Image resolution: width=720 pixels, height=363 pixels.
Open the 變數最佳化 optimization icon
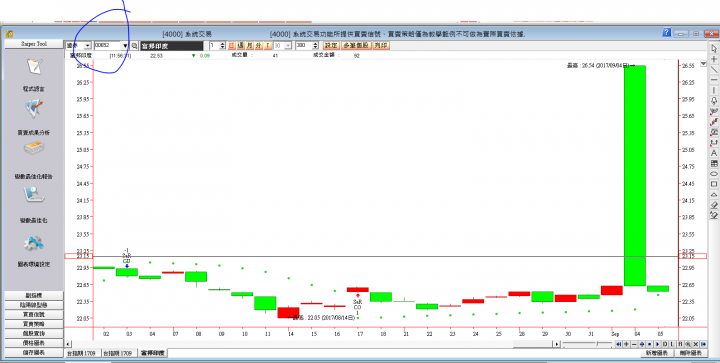pos(34,195)
